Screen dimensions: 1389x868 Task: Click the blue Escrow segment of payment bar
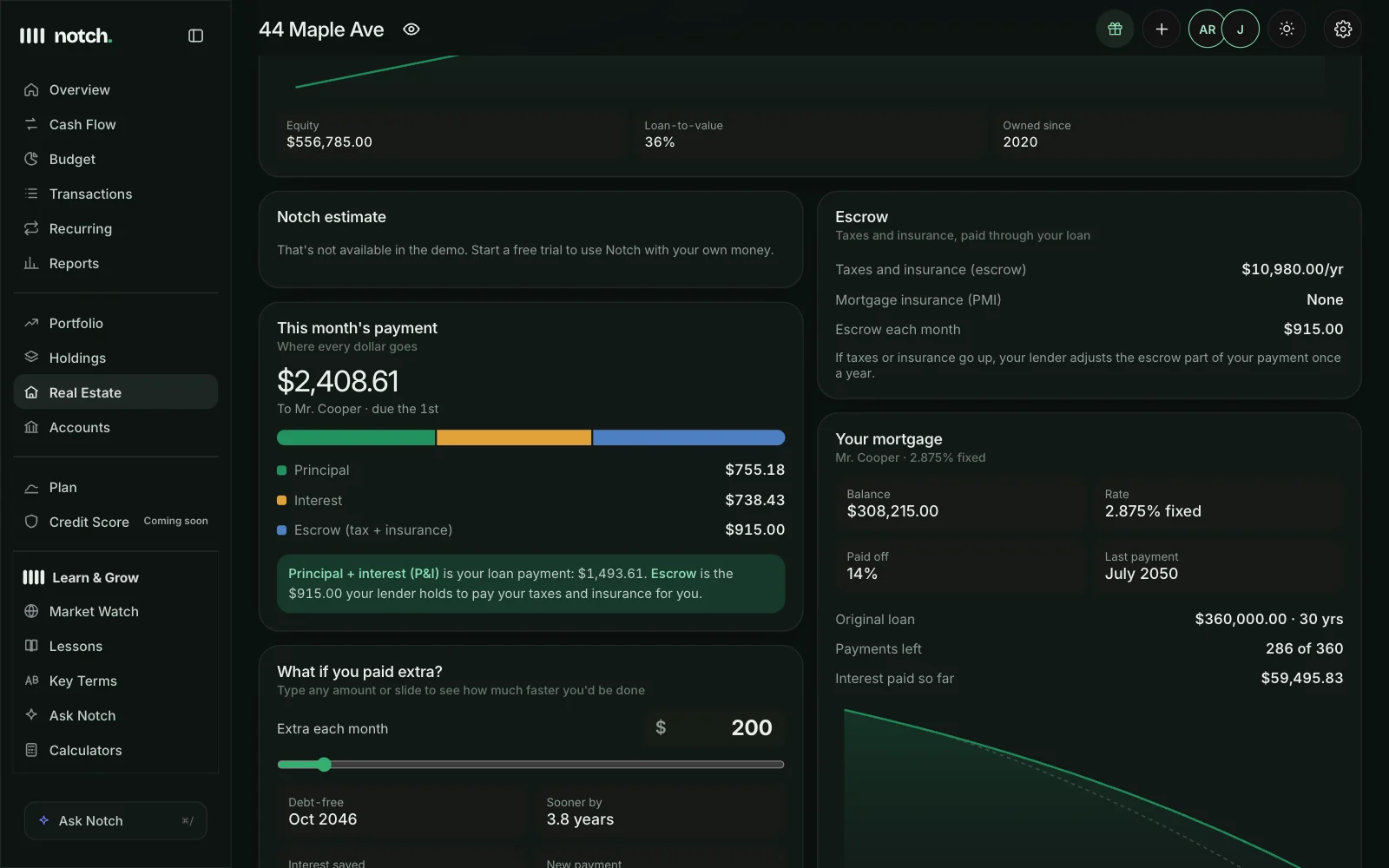(x=688, y=437)
